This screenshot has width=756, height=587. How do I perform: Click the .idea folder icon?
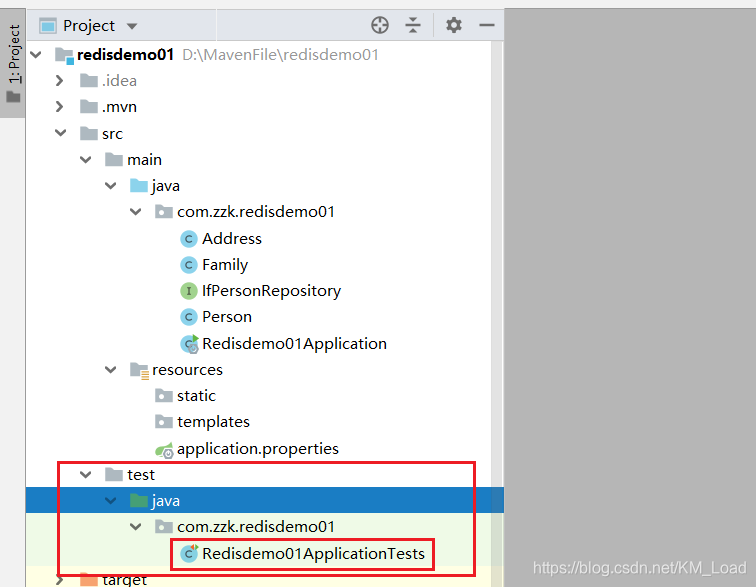(89, 81)
